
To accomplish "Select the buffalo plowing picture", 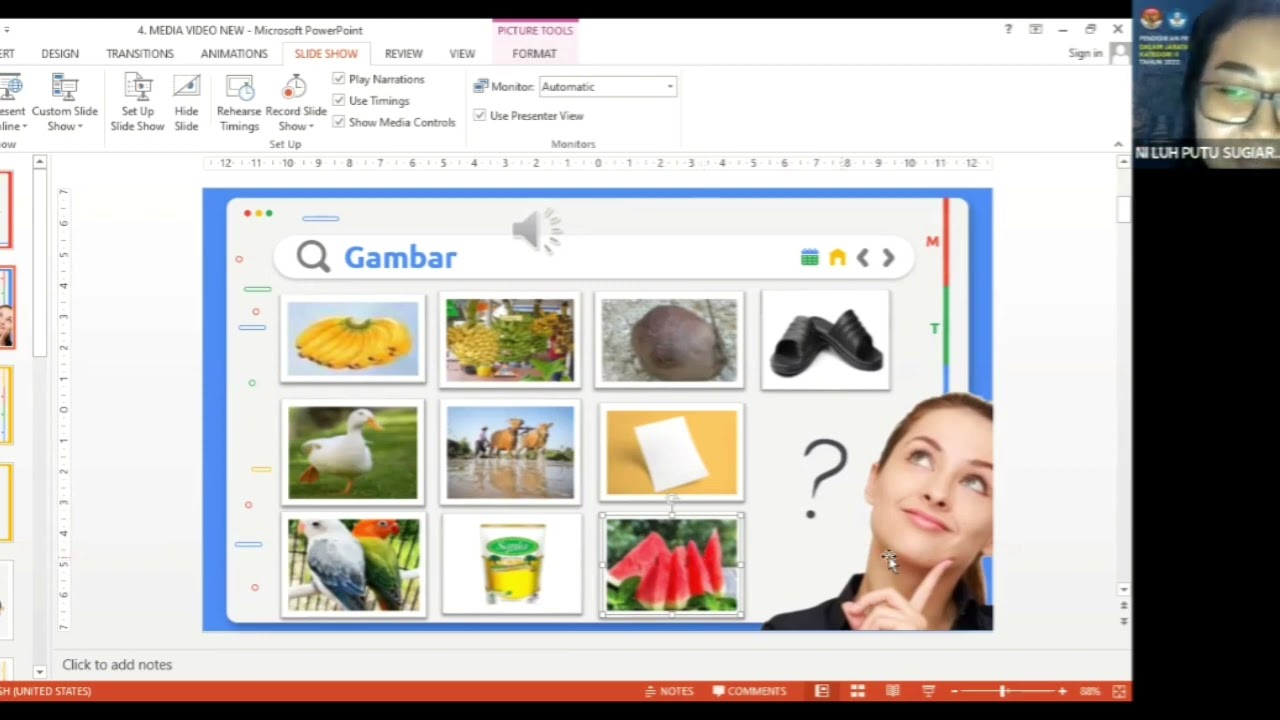I will [x=510, y=452].
